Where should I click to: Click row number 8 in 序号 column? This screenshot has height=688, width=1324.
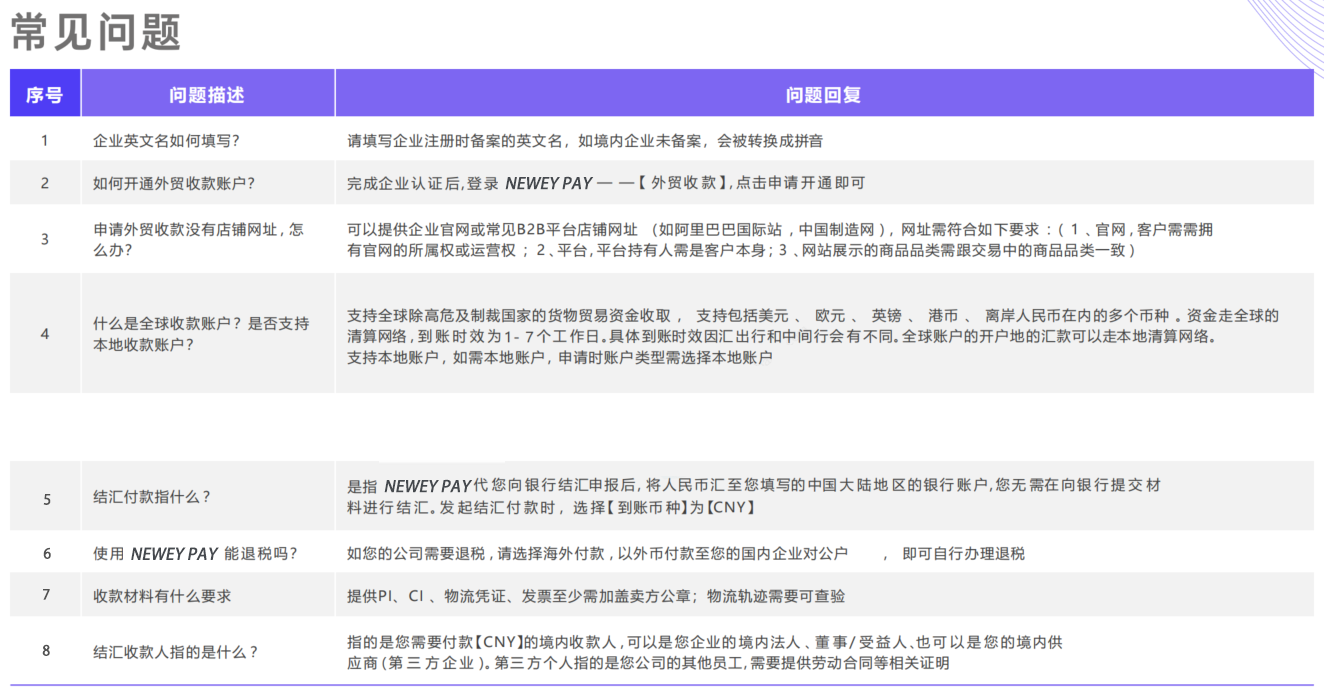coord(46,651)
